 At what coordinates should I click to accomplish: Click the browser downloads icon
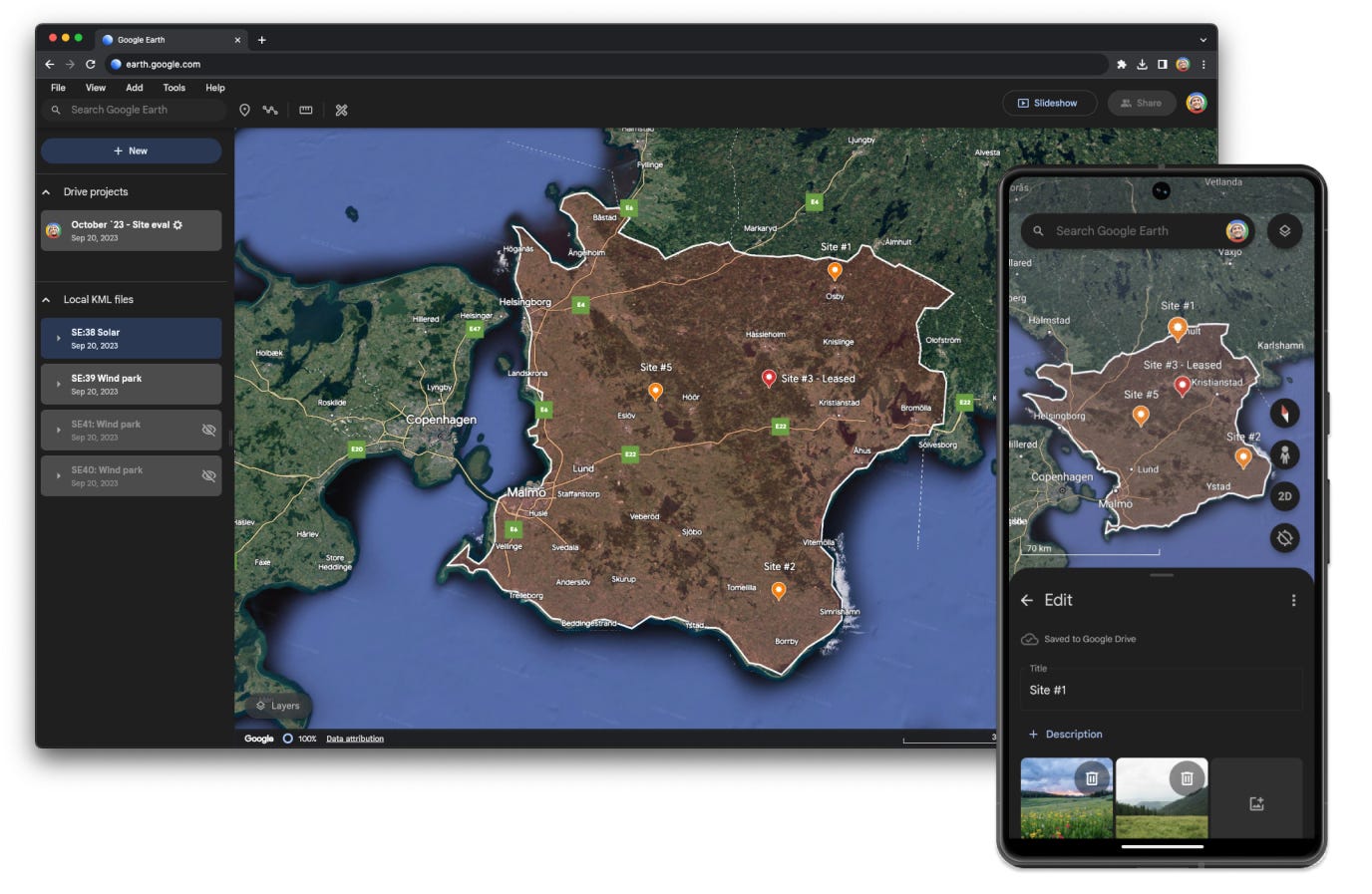[x=1142, y=64]
